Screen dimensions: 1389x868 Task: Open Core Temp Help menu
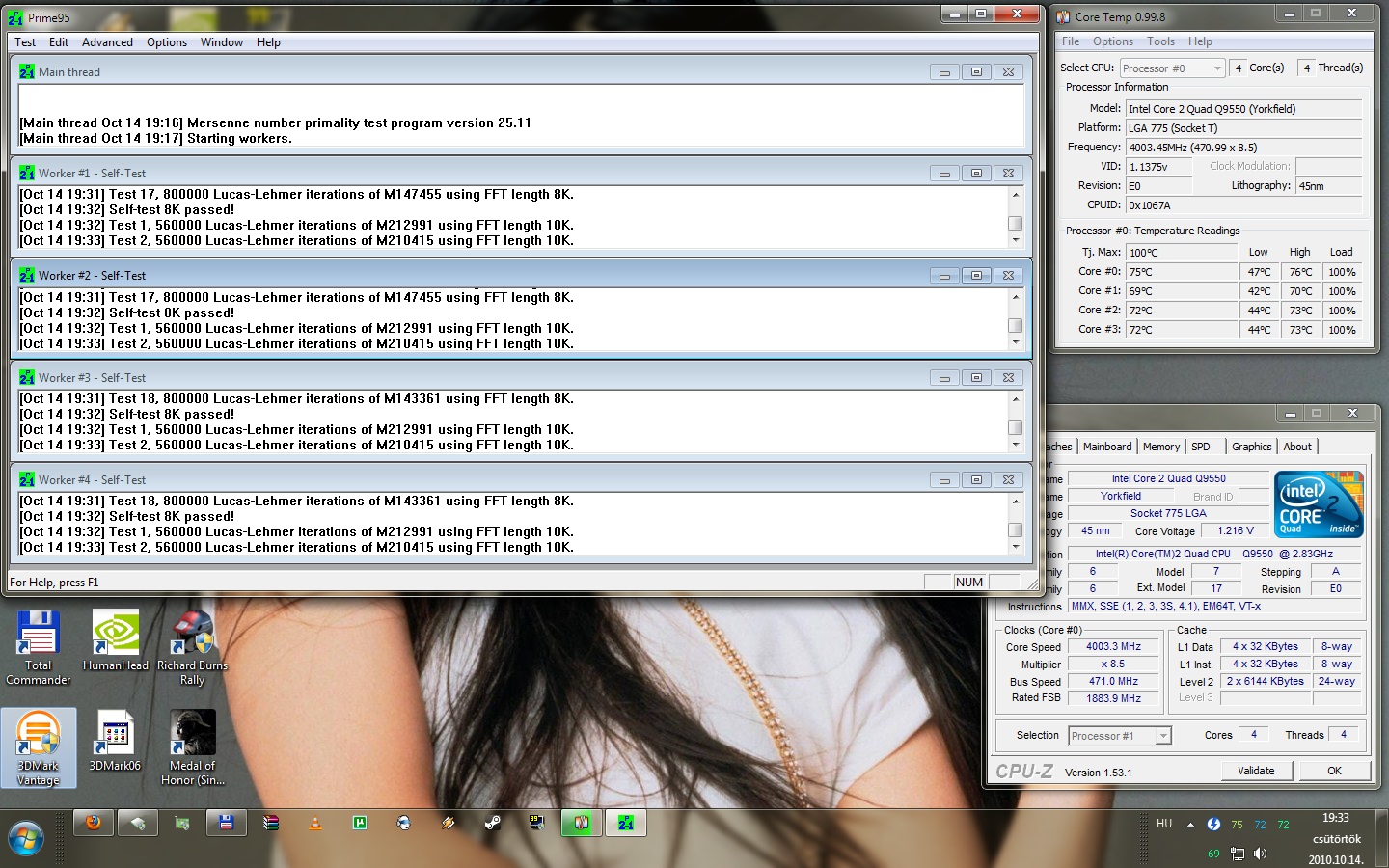coord(1200,41)
